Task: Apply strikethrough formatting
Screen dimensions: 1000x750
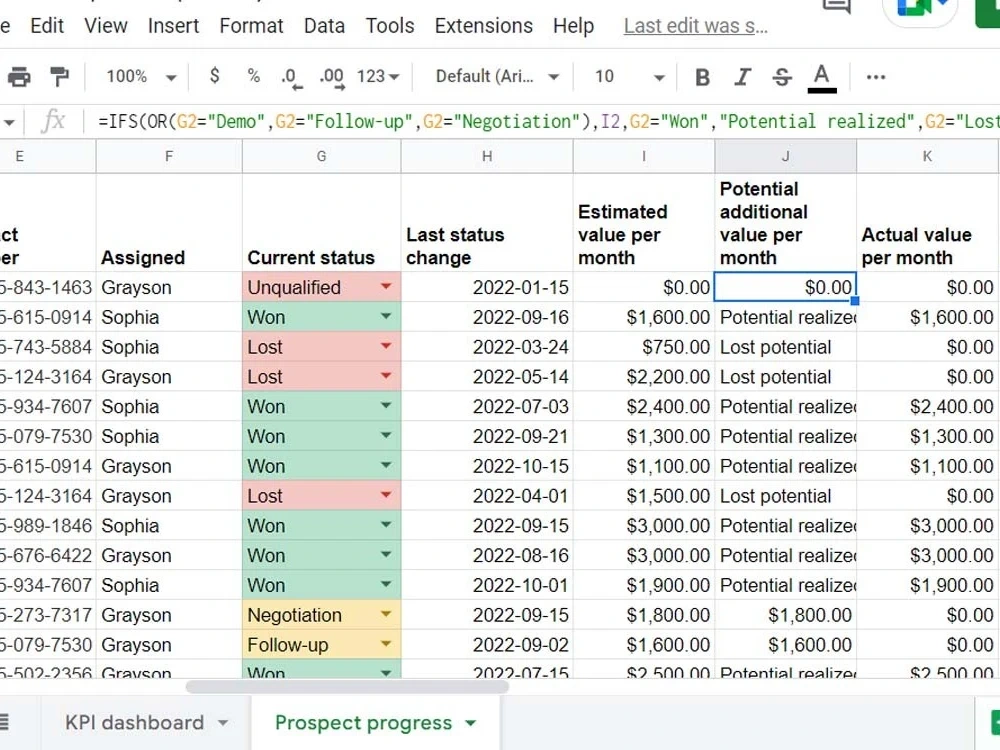Action: point(782,76)
